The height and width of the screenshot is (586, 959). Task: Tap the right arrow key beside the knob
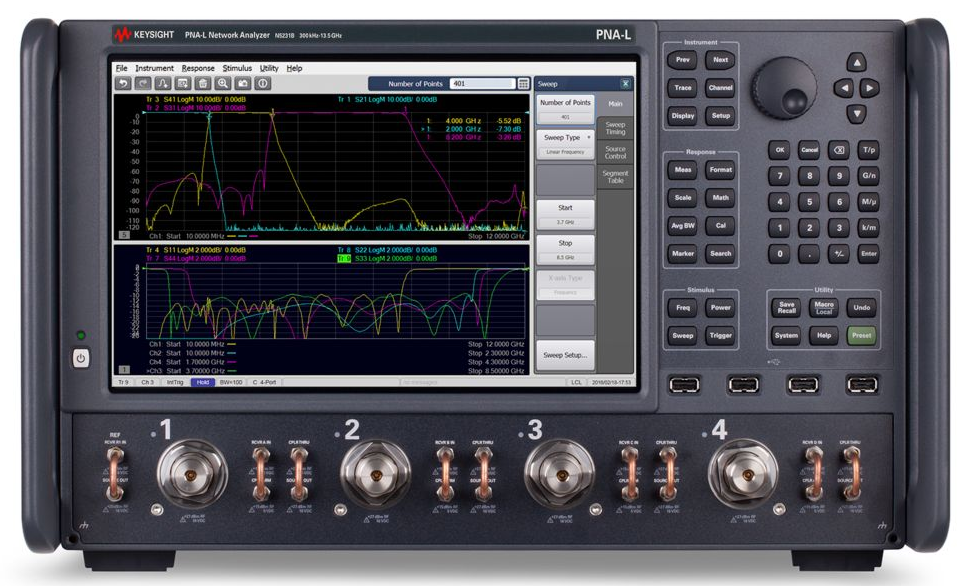click(869, 88)
